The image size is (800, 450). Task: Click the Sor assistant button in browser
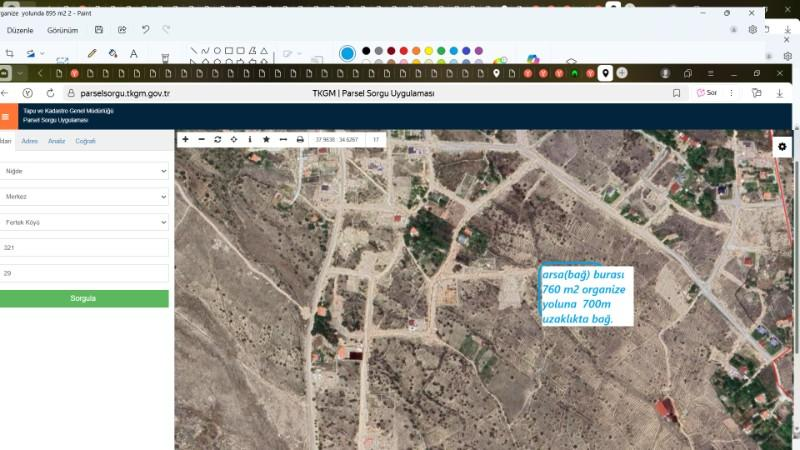point(707,93)
